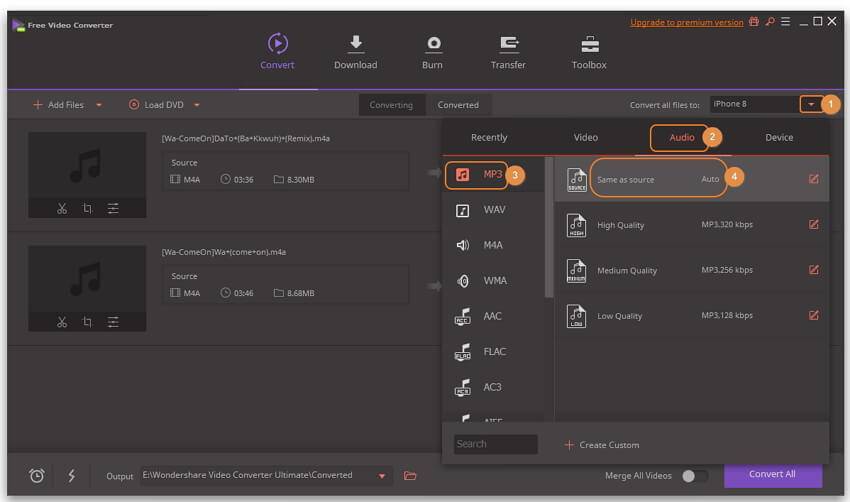Switch to the Audio format tab
This screenshot has width=850, height=502.
pos(681,138)
